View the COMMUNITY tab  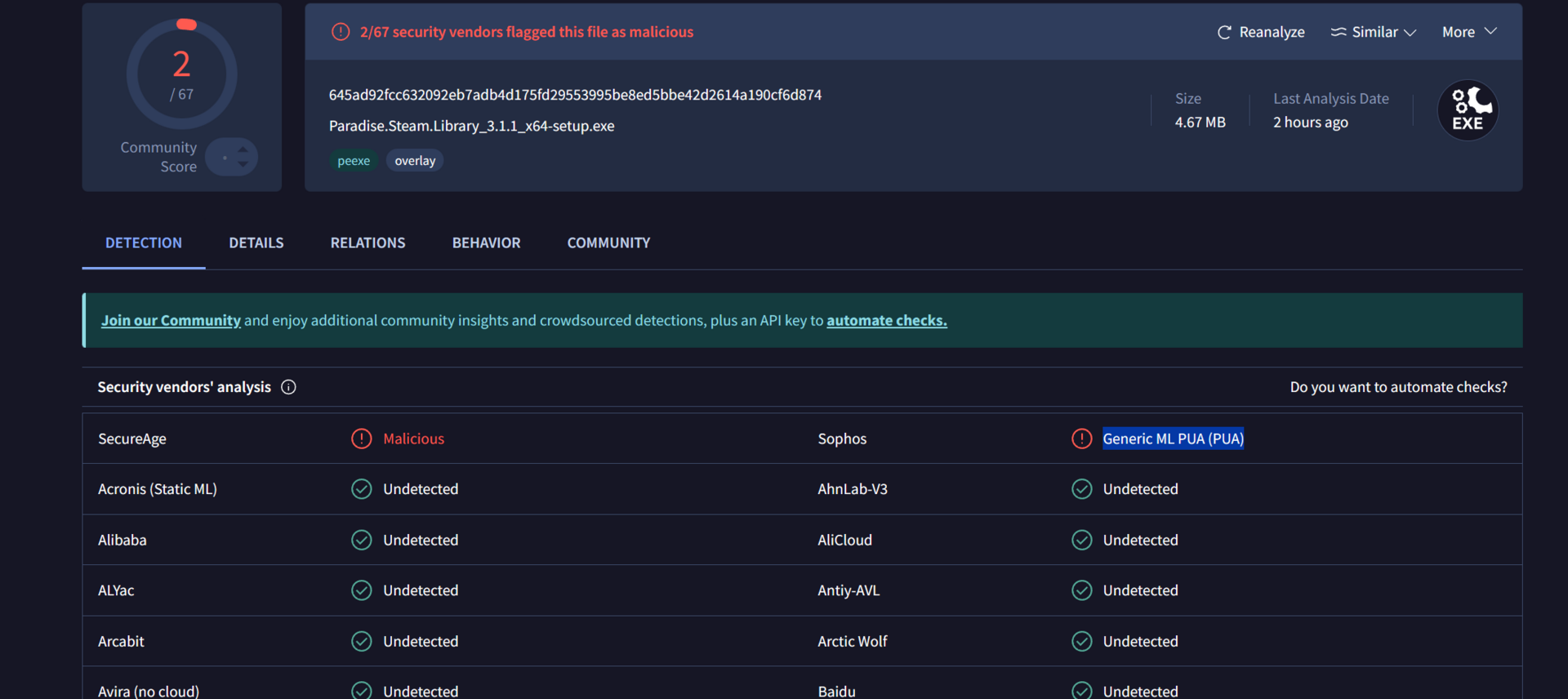pyautogui.click(x=608, y=243)
